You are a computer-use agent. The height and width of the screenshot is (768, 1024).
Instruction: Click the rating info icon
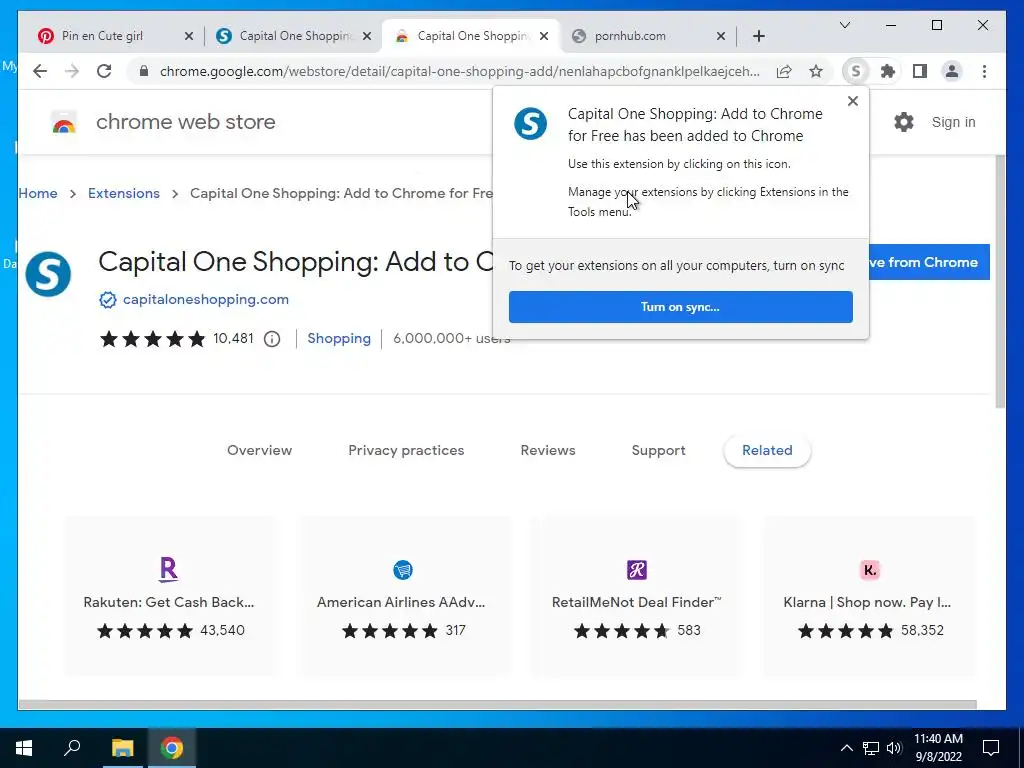[272, 339]
